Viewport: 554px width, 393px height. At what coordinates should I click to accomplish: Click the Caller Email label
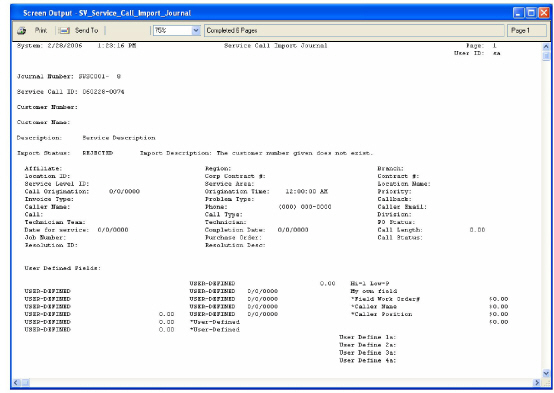[402, 207]
